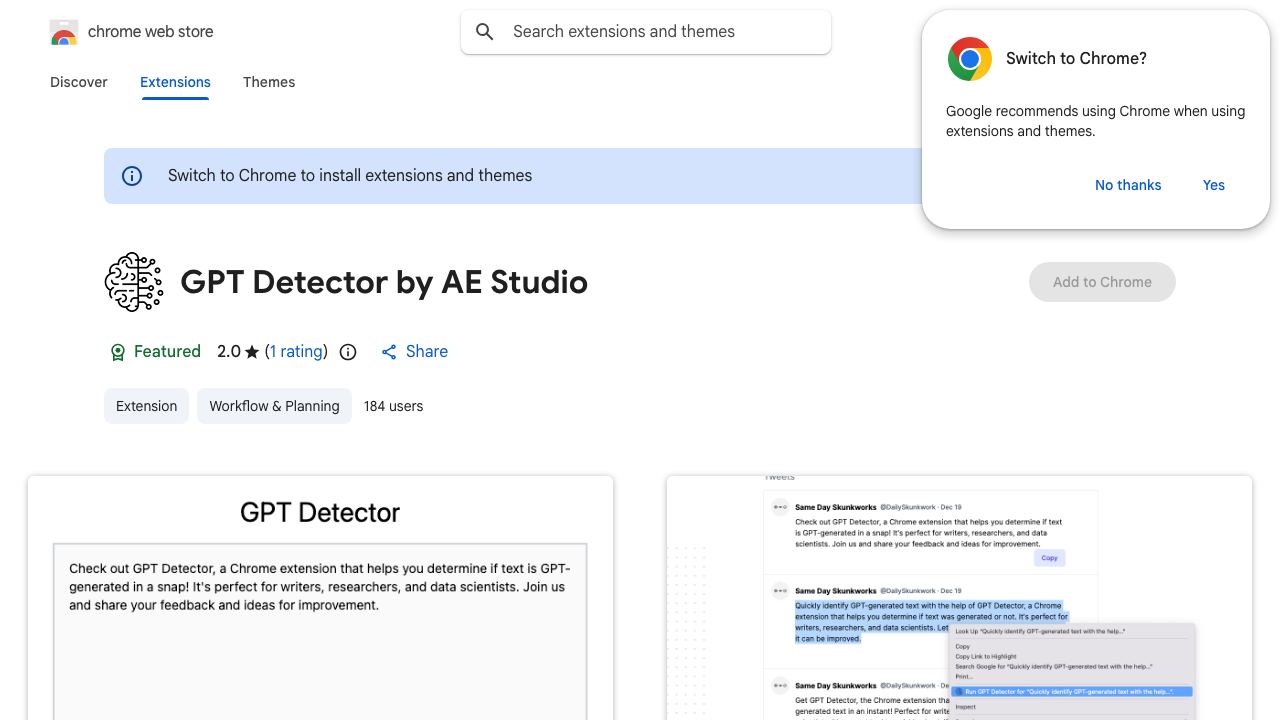The height and width of the screenshot is (720, 1280).
Task: Open the 1 rating link
Action: pyautogui.click(x=296, y=352)
